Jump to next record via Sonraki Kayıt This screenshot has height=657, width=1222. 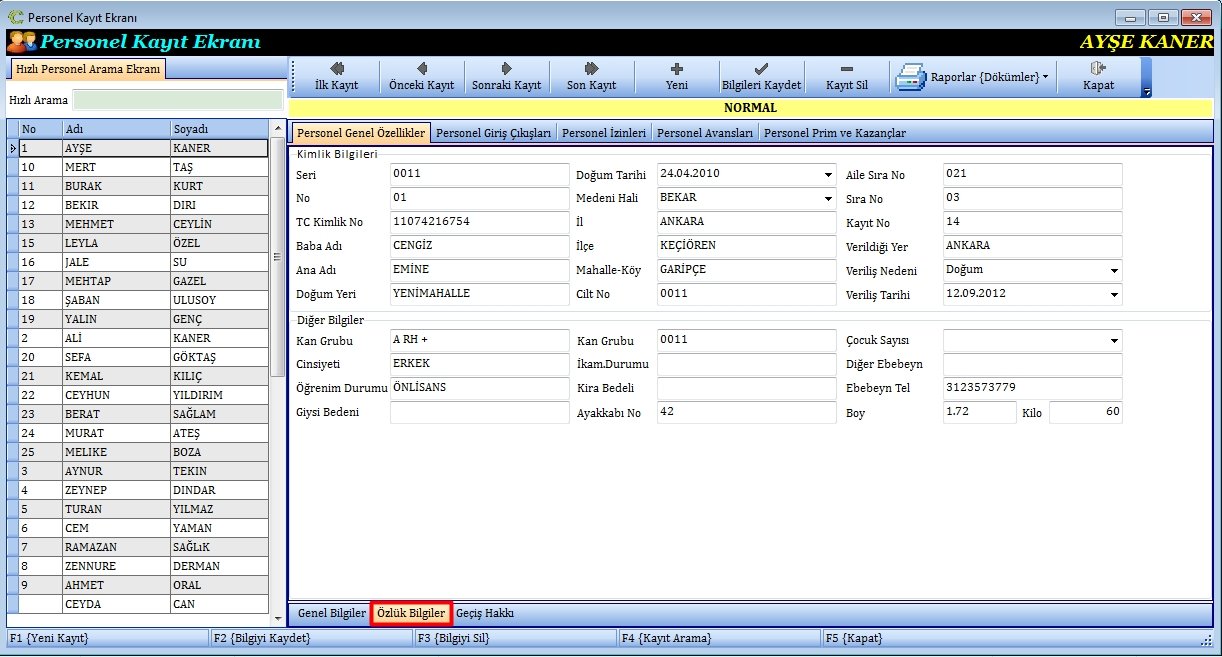(x=506, y=76)
